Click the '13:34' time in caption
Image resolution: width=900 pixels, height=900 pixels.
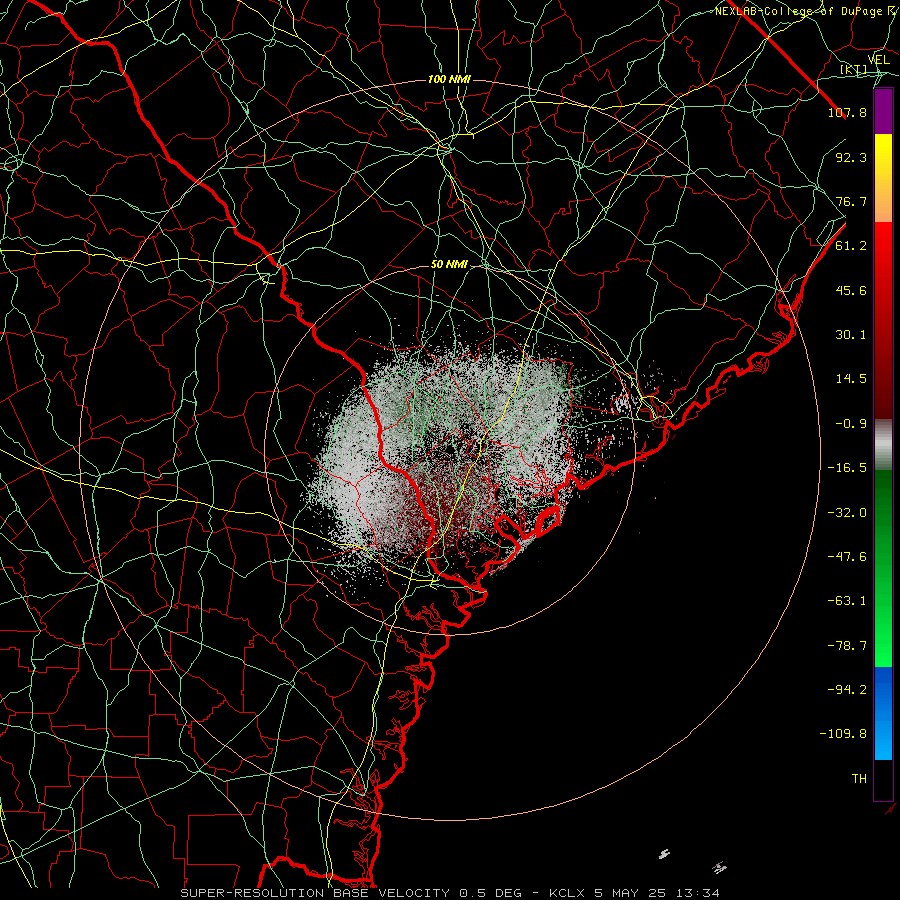[698, 893]
